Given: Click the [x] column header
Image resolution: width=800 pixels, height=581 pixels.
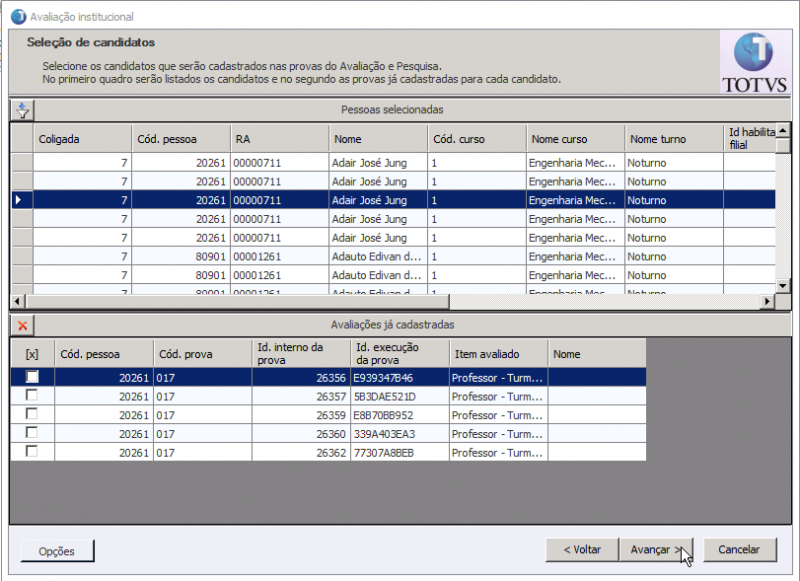Looking at the screenshot, I should [x=30, y=353].
